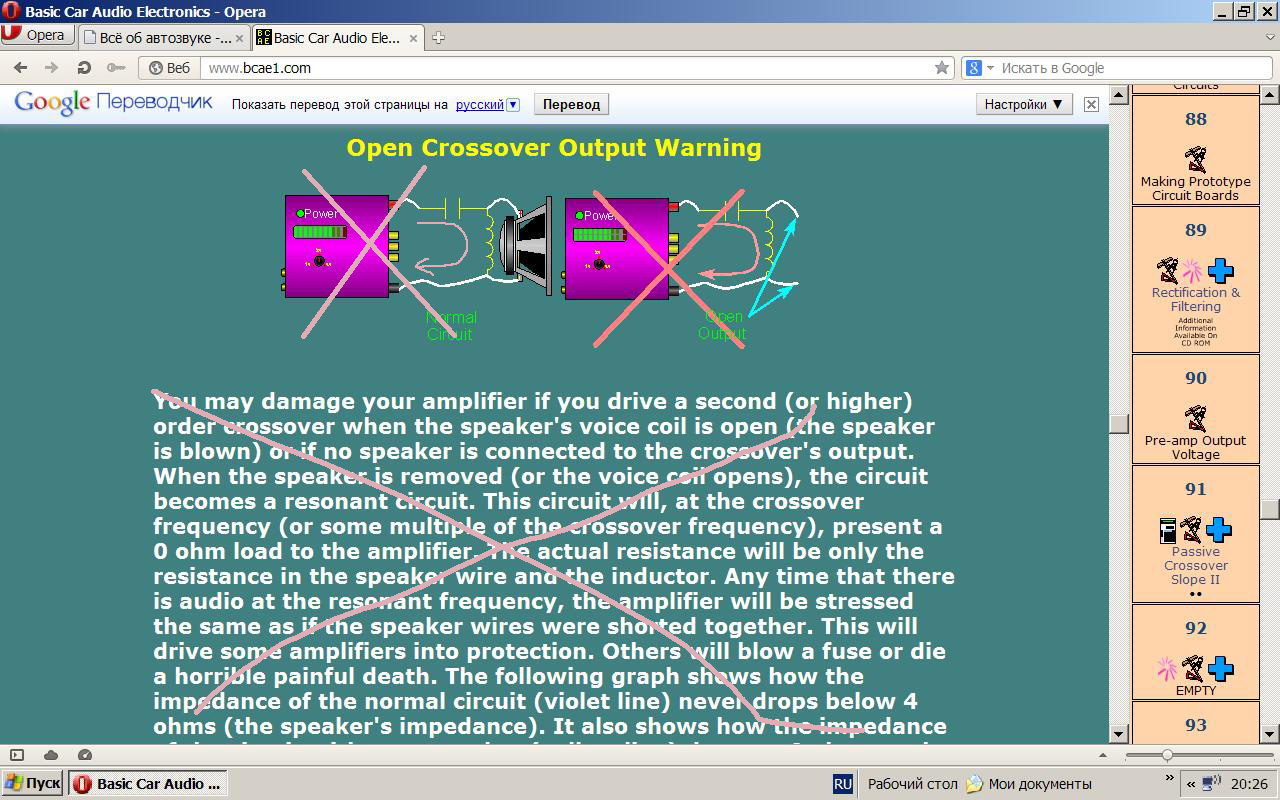Switch to the Всё об автозвуке tab
1280x800 pixels.
pos(157,38)
